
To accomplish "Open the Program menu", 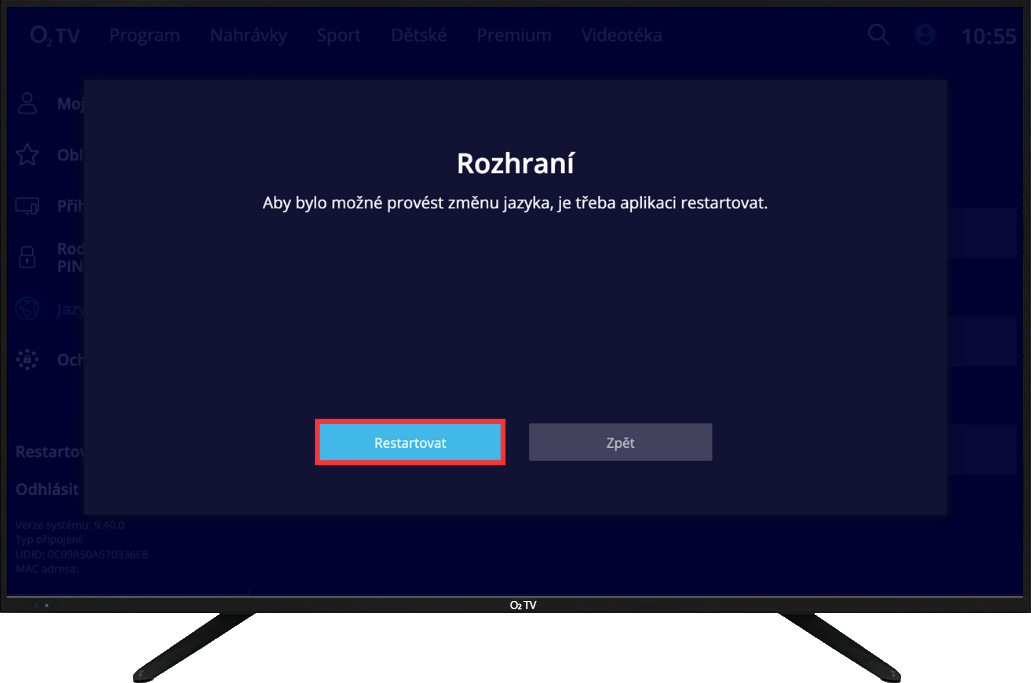I will [x=145, y=36].
